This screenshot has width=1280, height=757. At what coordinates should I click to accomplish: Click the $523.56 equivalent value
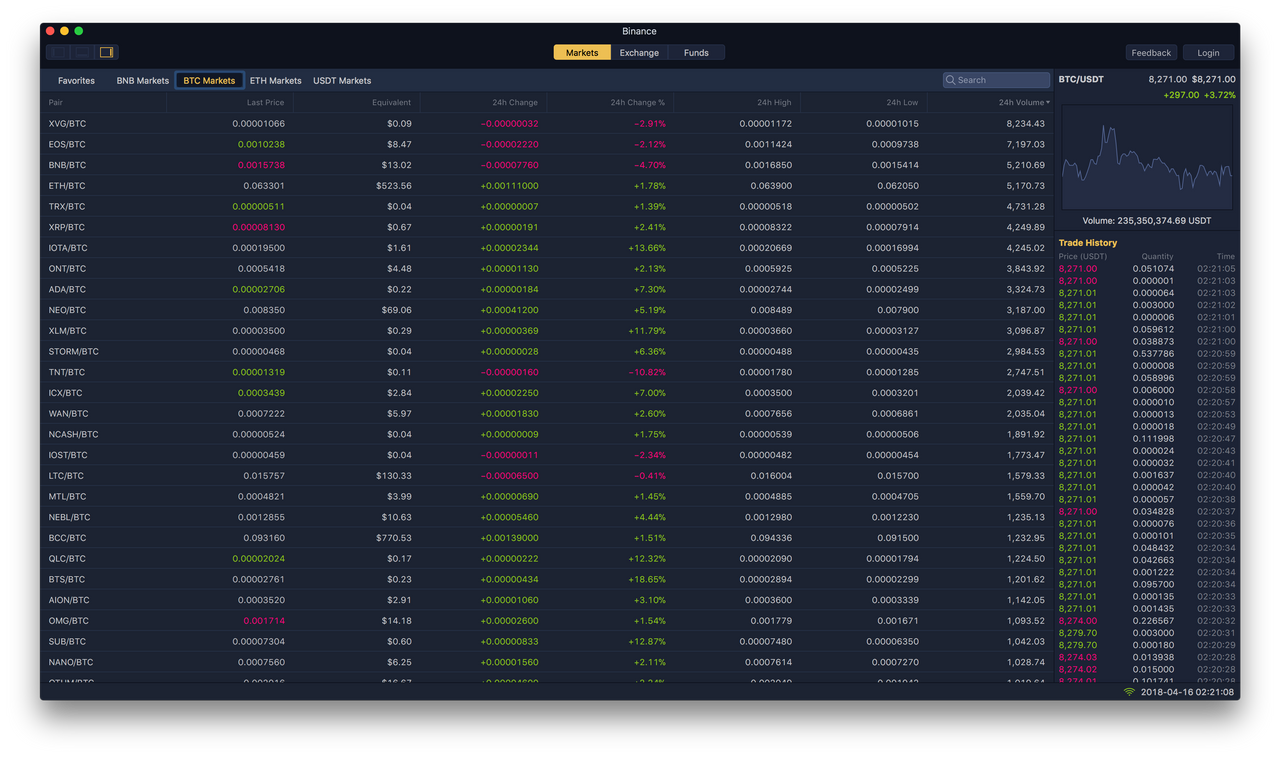click(x=394, y=186)
